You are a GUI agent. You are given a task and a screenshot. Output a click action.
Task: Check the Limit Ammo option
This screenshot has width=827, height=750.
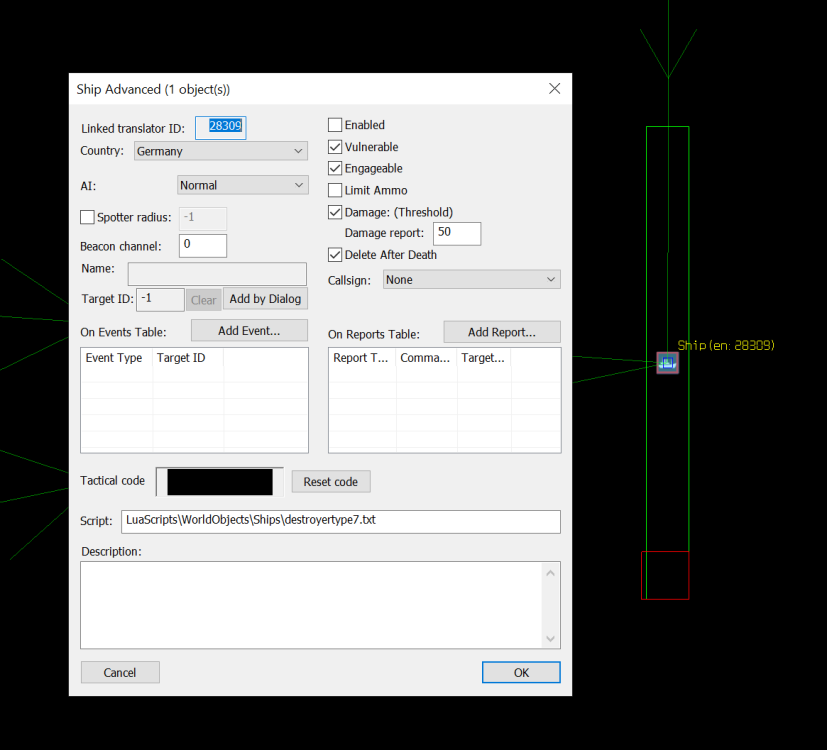click(335, 190)
